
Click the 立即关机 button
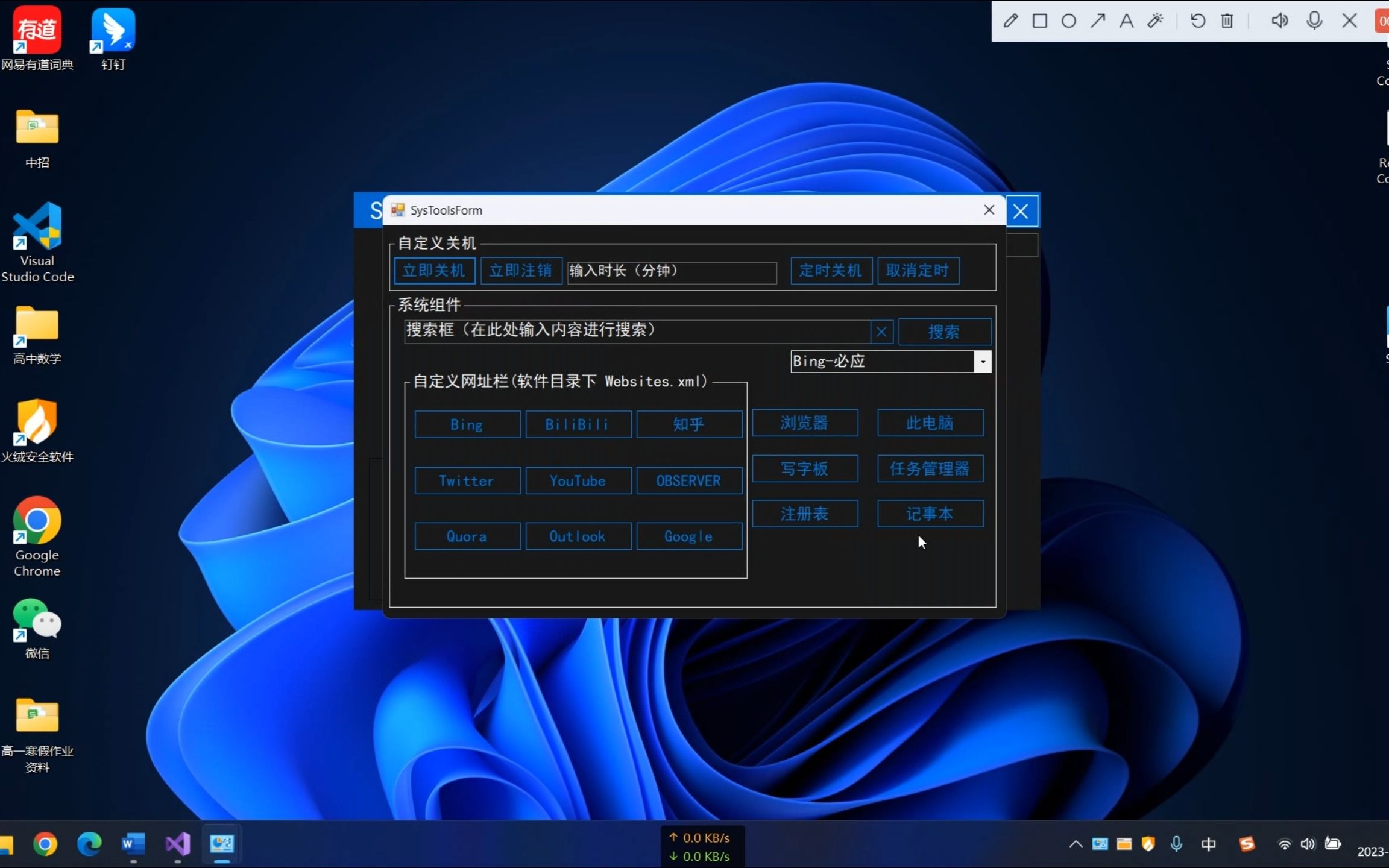tap(434, 271)
